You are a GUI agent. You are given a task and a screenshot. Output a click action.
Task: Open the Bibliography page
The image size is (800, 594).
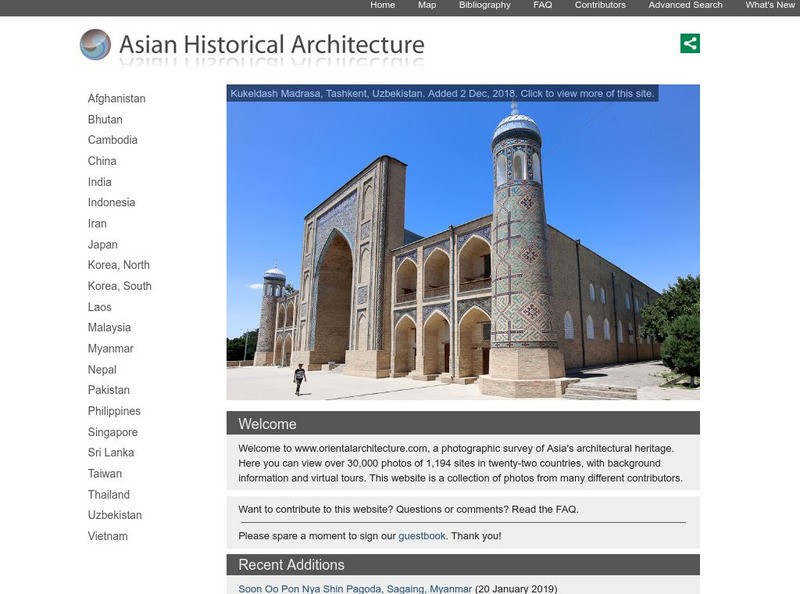pyautogui.click(x=484, y=5)
